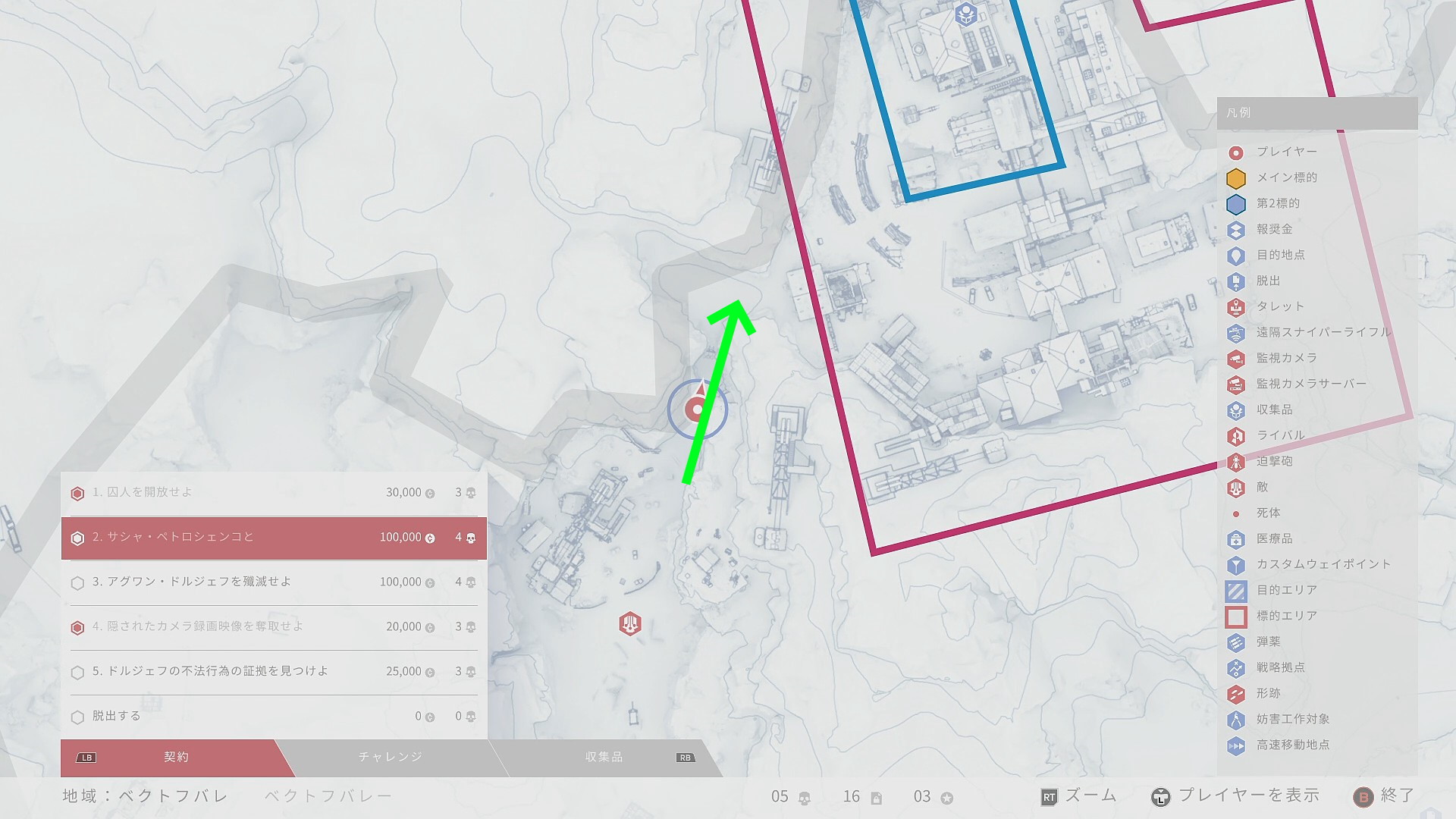This screenshot has width=1456, height=819.
Task: Switch to the チャレンジ tab
Action: click(x=390, y=758)
